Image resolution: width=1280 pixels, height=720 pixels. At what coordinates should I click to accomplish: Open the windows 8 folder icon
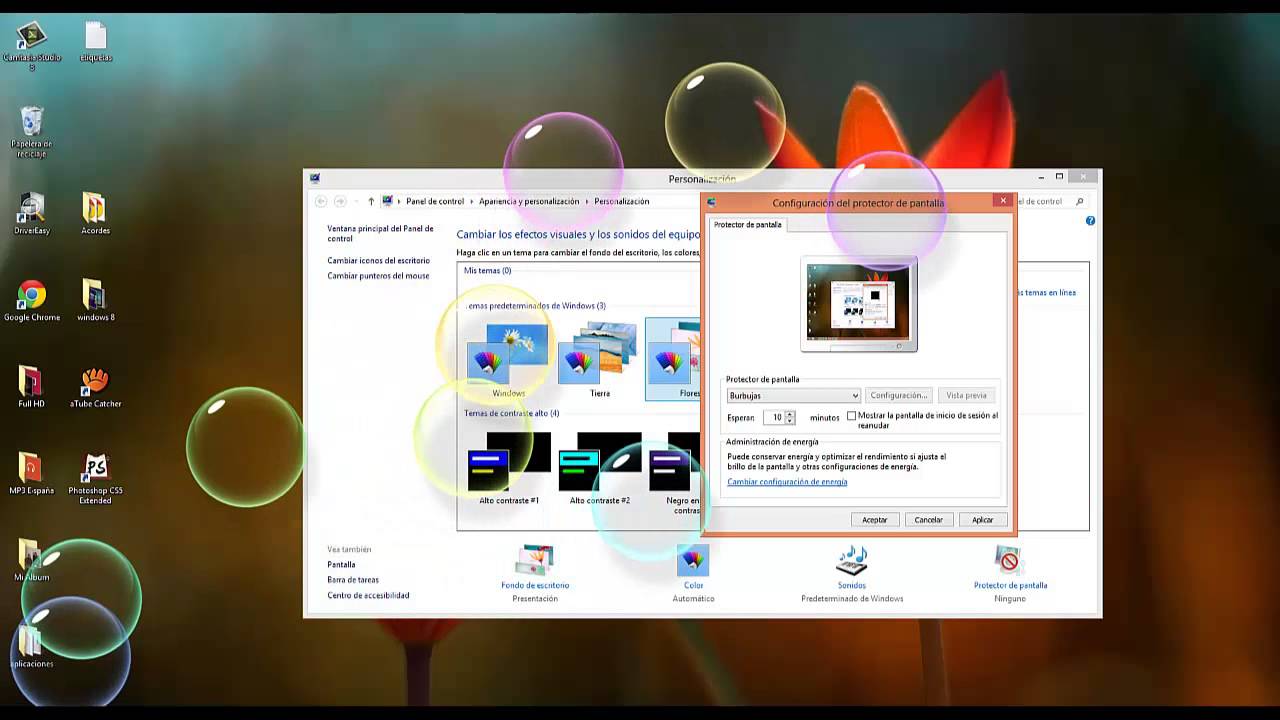(95, 301)
